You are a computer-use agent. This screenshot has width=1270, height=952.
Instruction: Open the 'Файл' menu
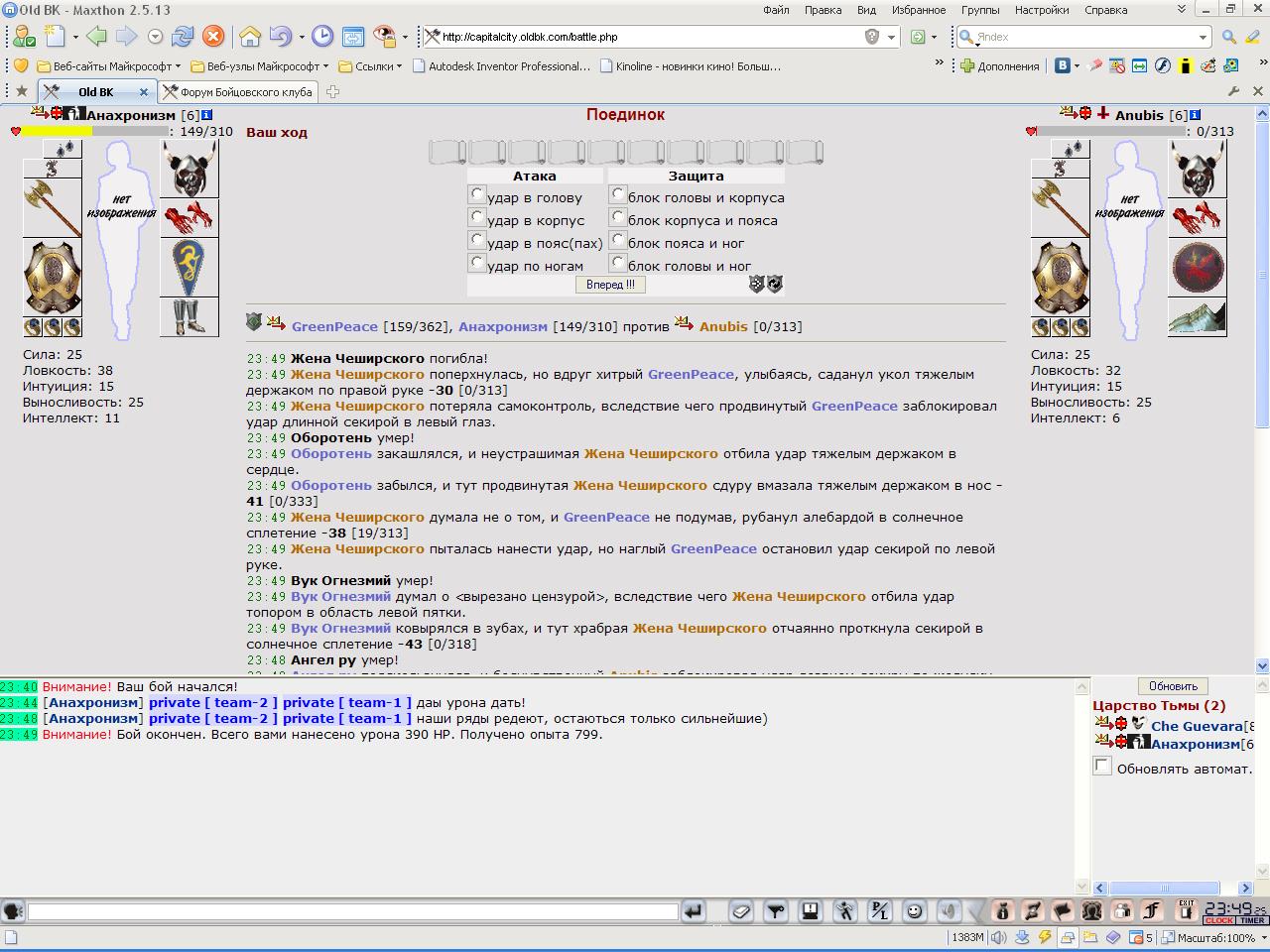776,10
